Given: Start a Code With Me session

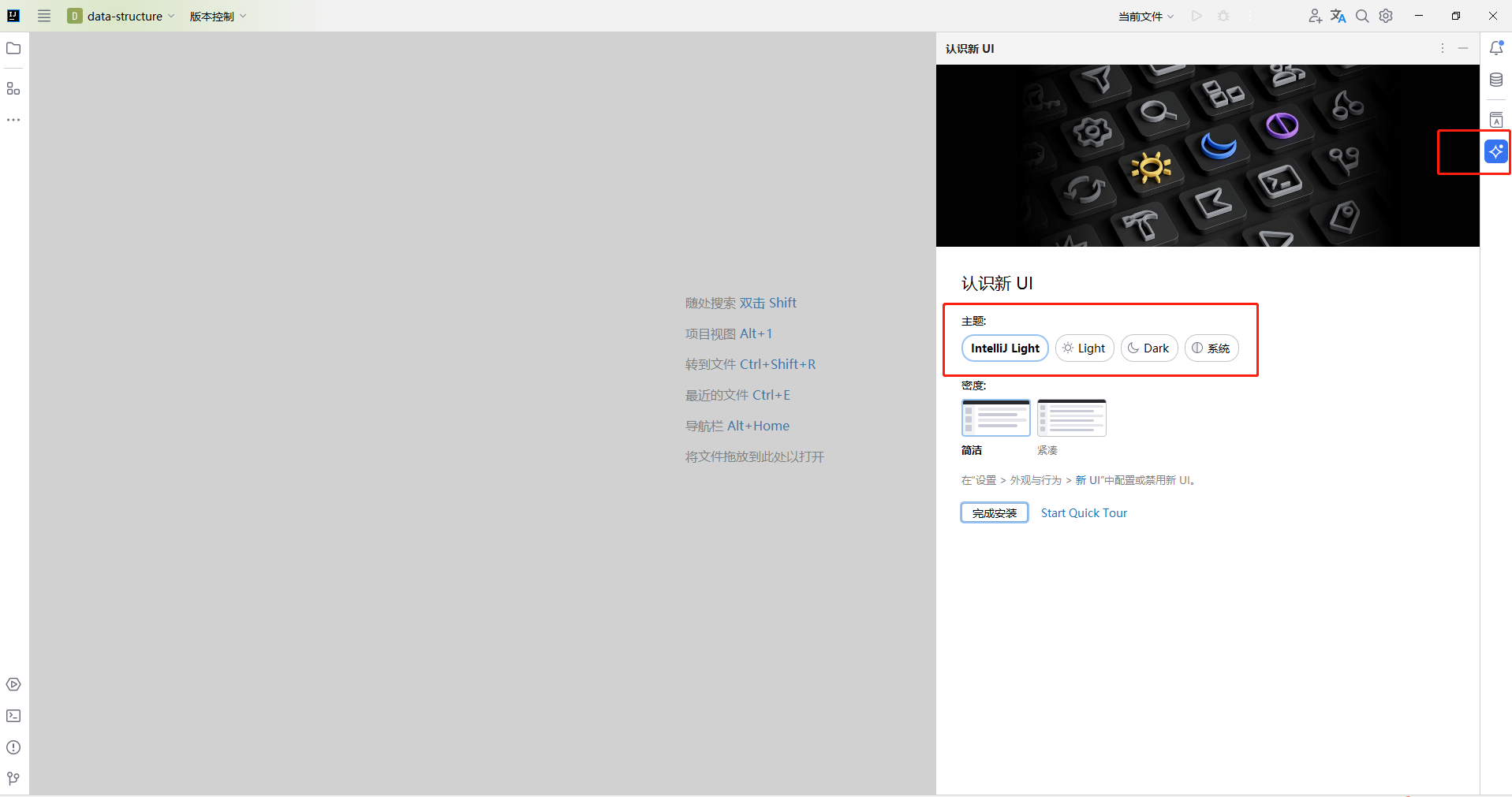Looking at the screenshot, I should (1314, 16).
